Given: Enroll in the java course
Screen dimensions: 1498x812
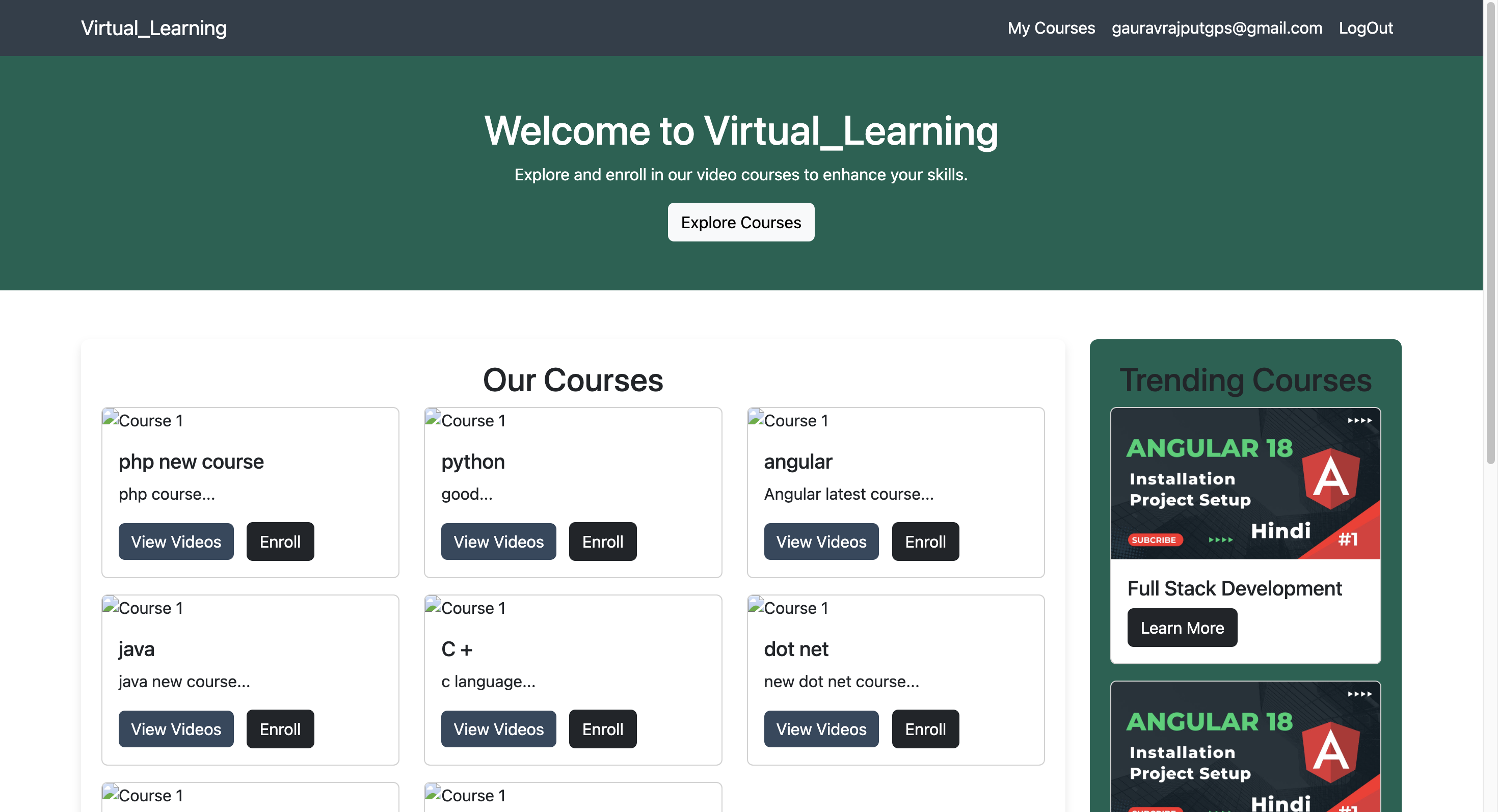Looking at the screenshot, I should 280,729.
